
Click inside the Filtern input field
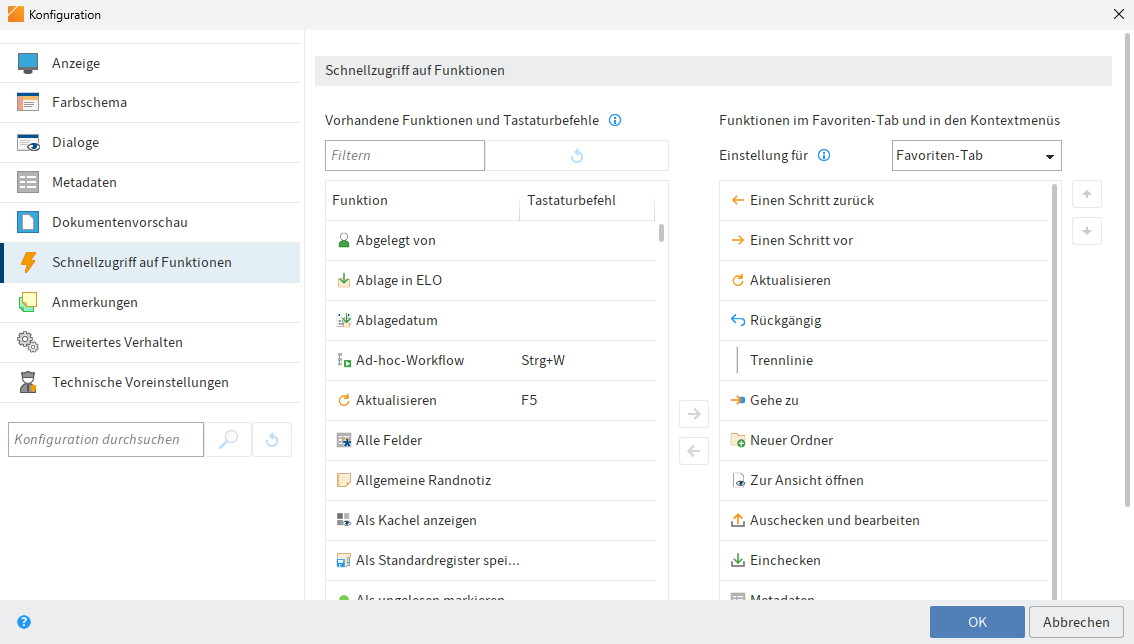(x=404, y=155)
